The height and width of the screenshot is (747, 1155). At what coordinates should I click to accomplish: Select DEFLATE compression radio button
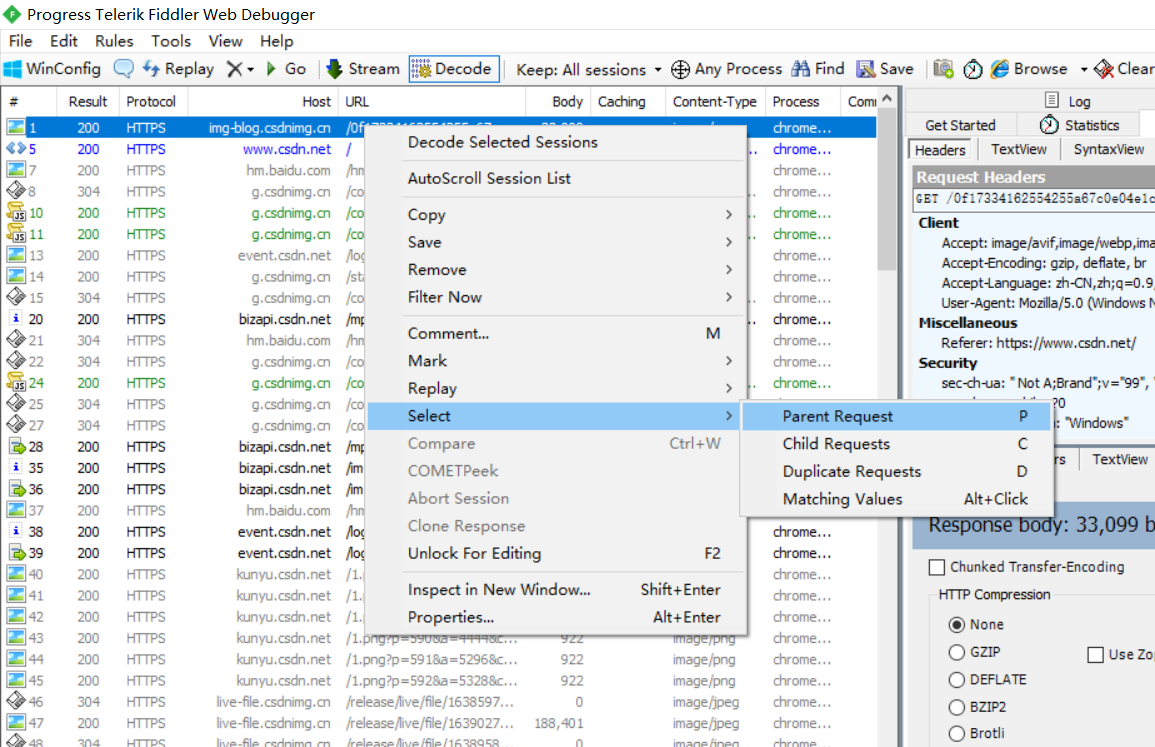pos(957,679)
